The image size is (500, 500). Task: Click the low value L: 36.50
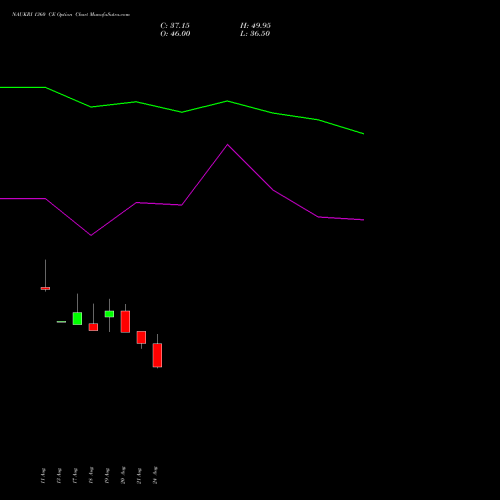tap(255, 34)
